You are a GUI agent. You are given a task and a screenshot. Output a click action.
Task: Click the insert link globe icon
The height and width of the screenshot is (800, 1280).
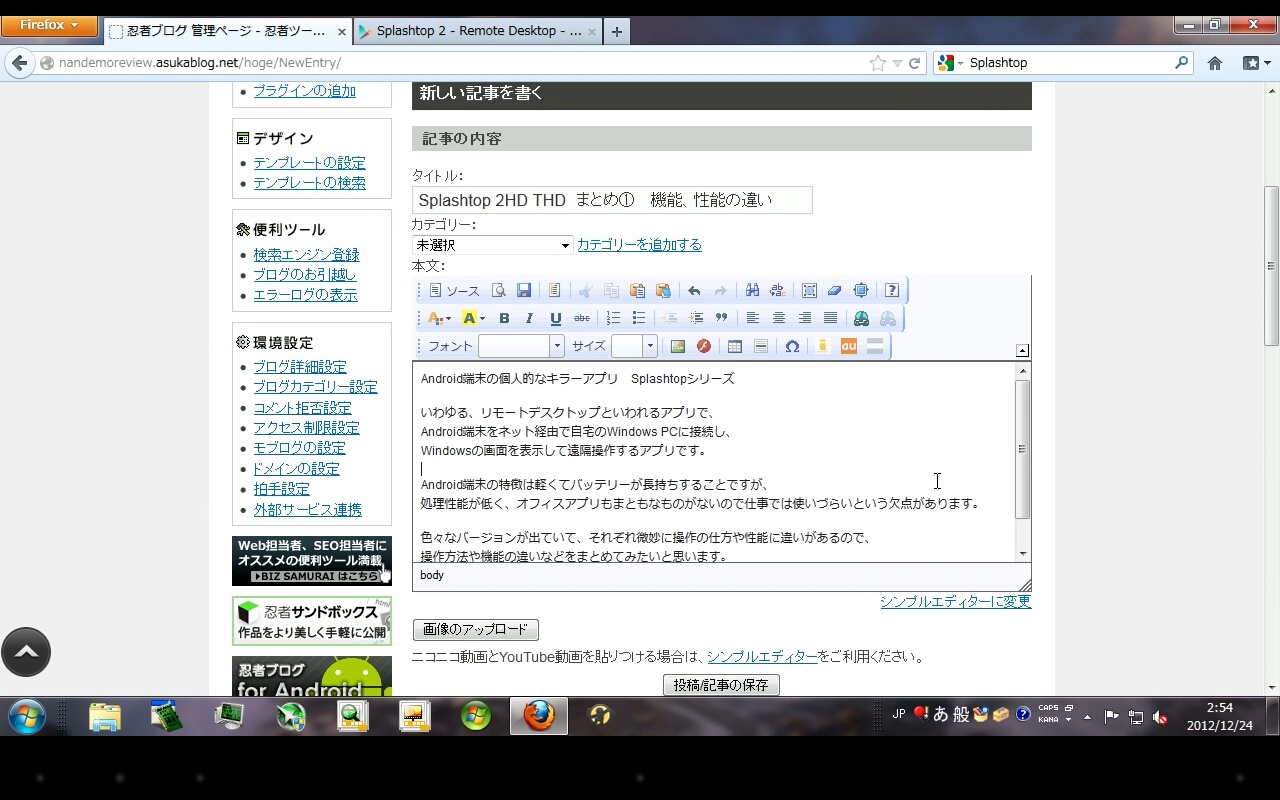point(861,319)
